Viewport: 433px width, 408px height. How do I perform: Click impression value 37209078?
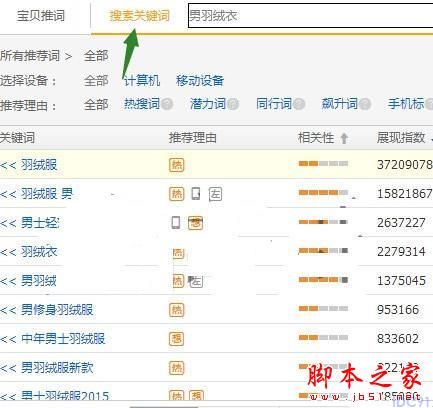tap(405, 165)
